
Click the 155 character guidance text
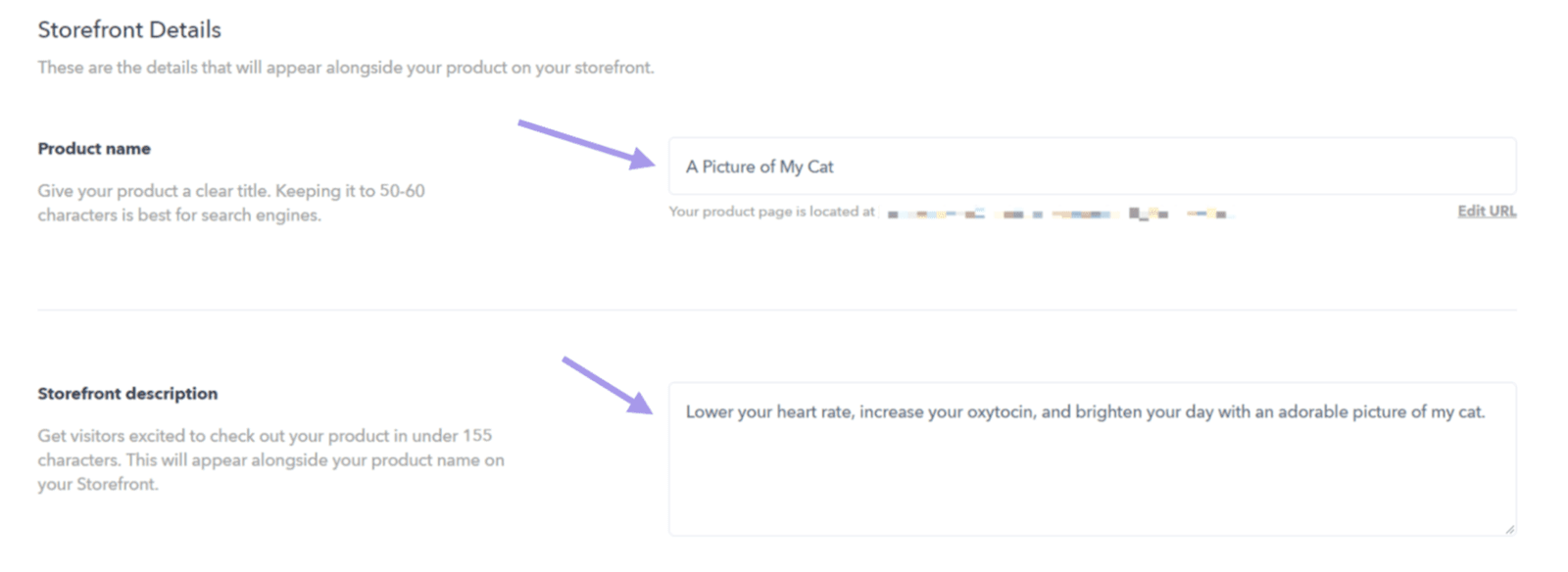click(270, 459)
